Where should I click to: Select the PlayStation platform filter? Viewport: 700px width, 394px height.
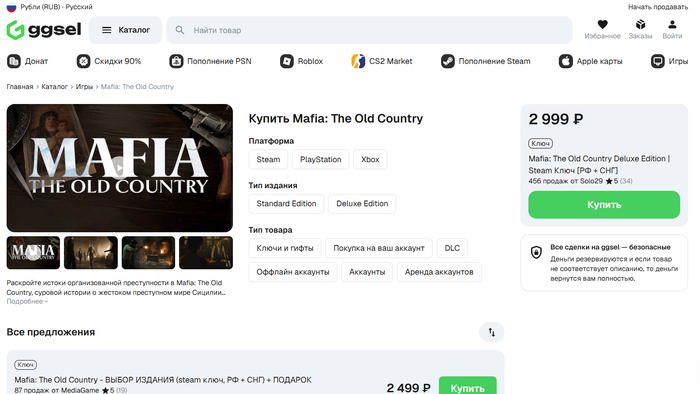click(321, 159)
